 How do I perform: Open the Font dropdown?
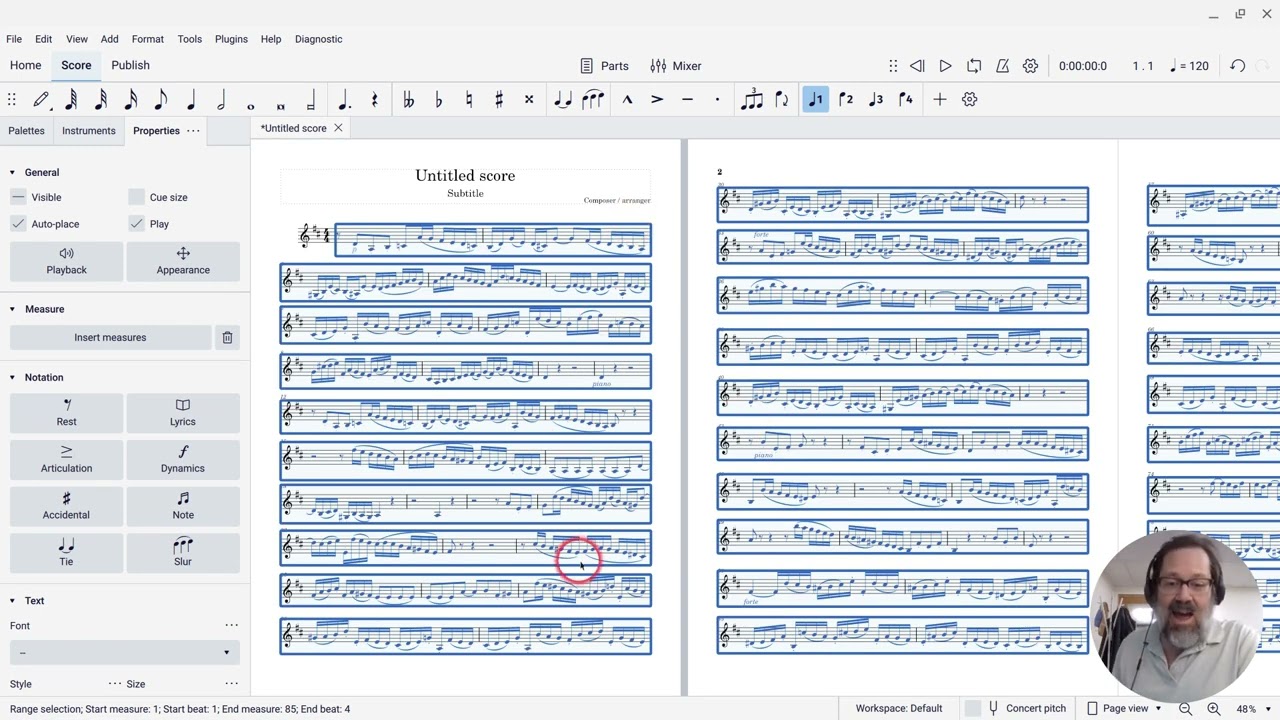(124, 653)
